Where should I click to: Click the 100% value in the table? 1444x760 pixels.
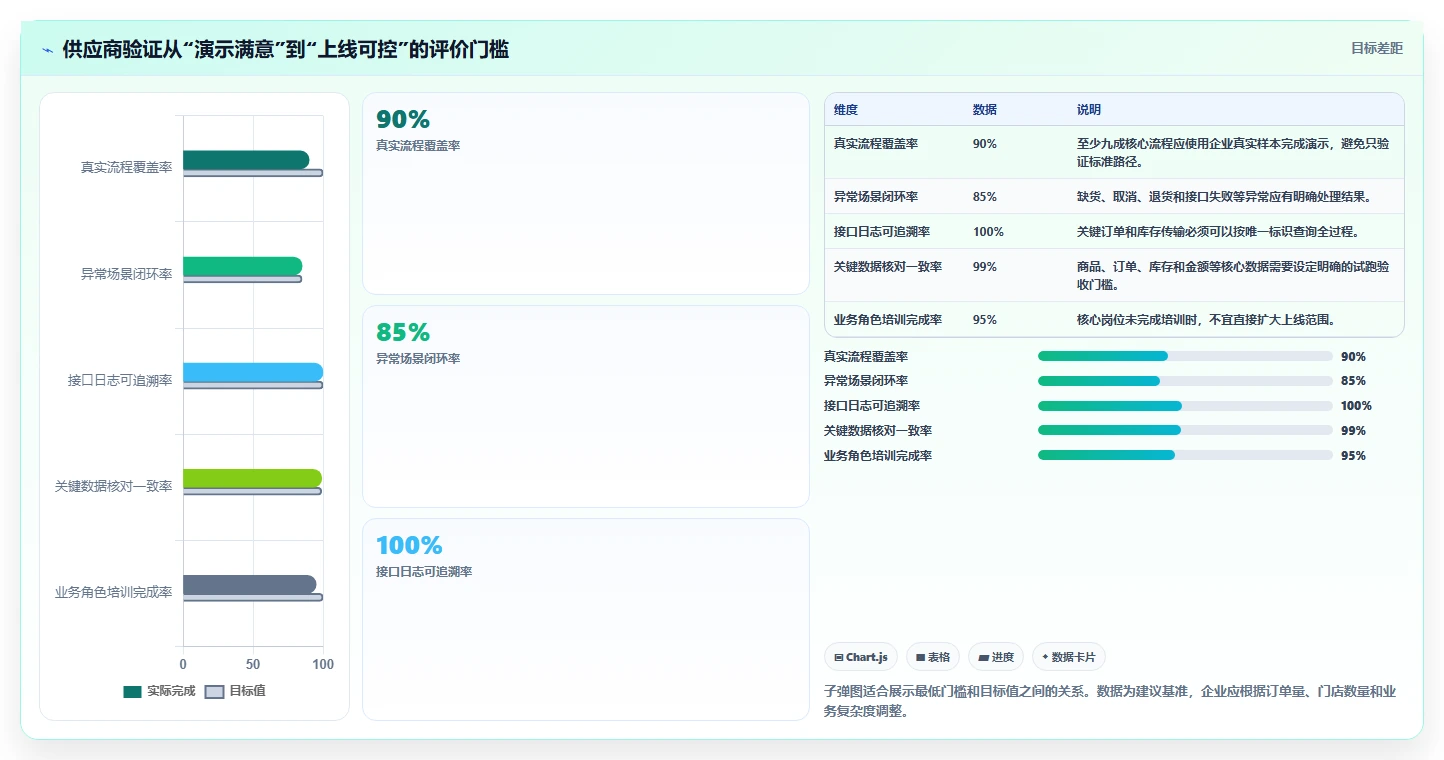point(988,232)
